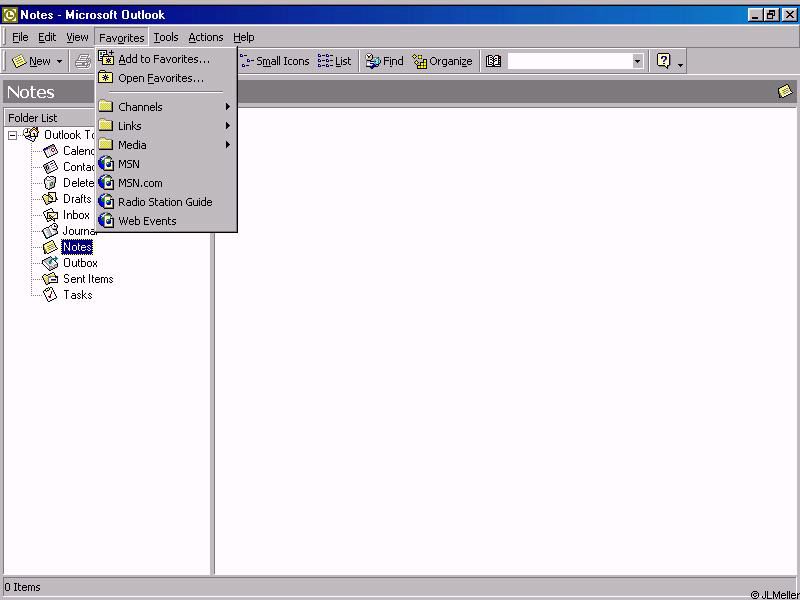This screenshot has height=600, width=800.
Task: Collapse the Outlook Today tree node
Action: [13, 135]
